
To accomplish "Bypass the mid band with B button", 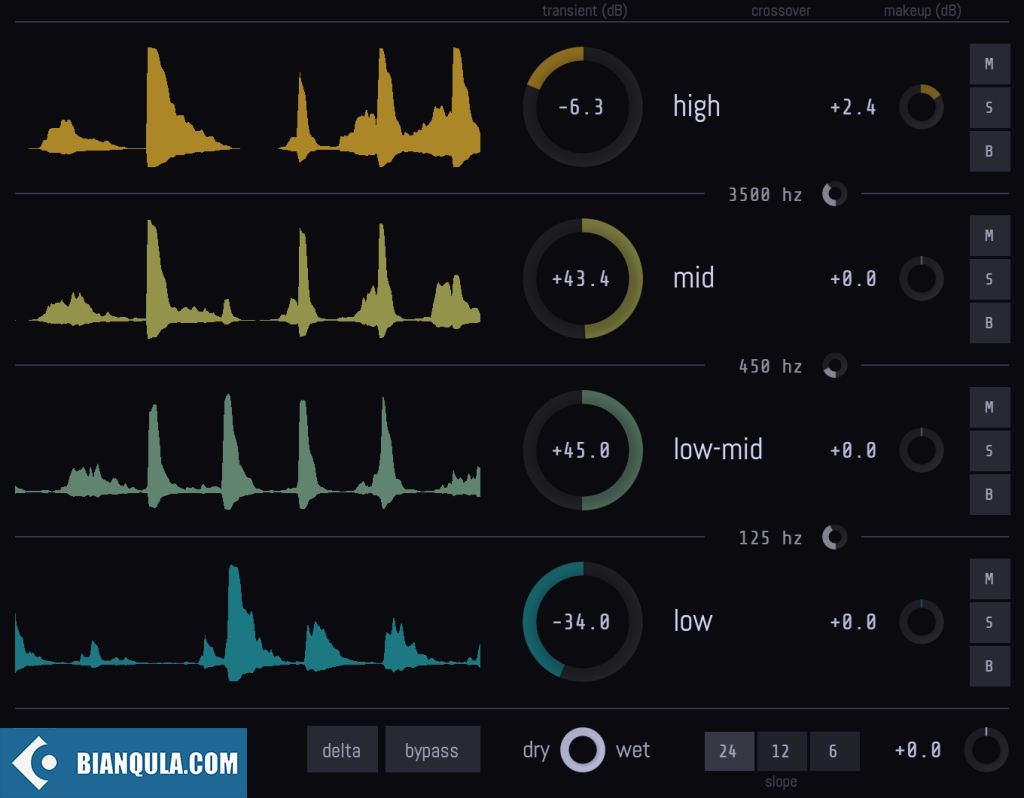I will (x=989, y=323).
